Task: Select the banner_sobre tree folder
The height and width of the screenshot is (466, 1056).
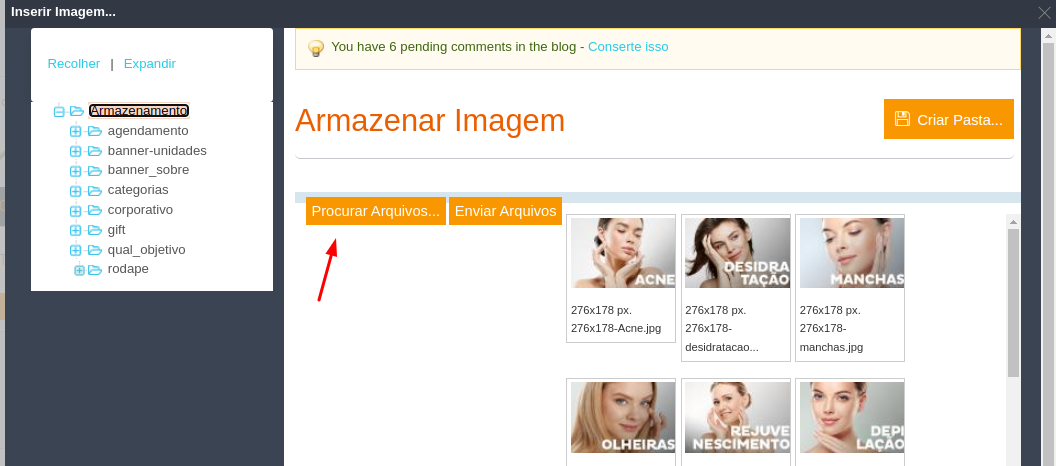Action: (x=148, y=170)
